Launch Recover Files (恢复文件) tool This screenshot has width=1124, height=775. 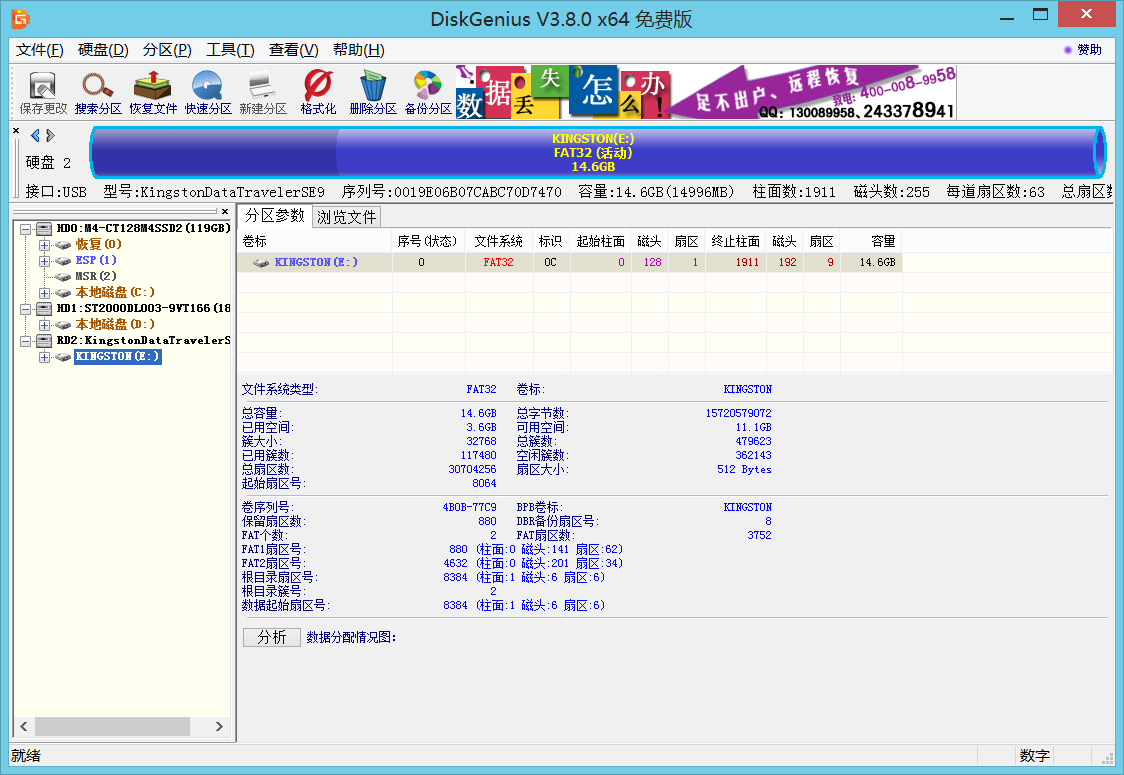153,93
